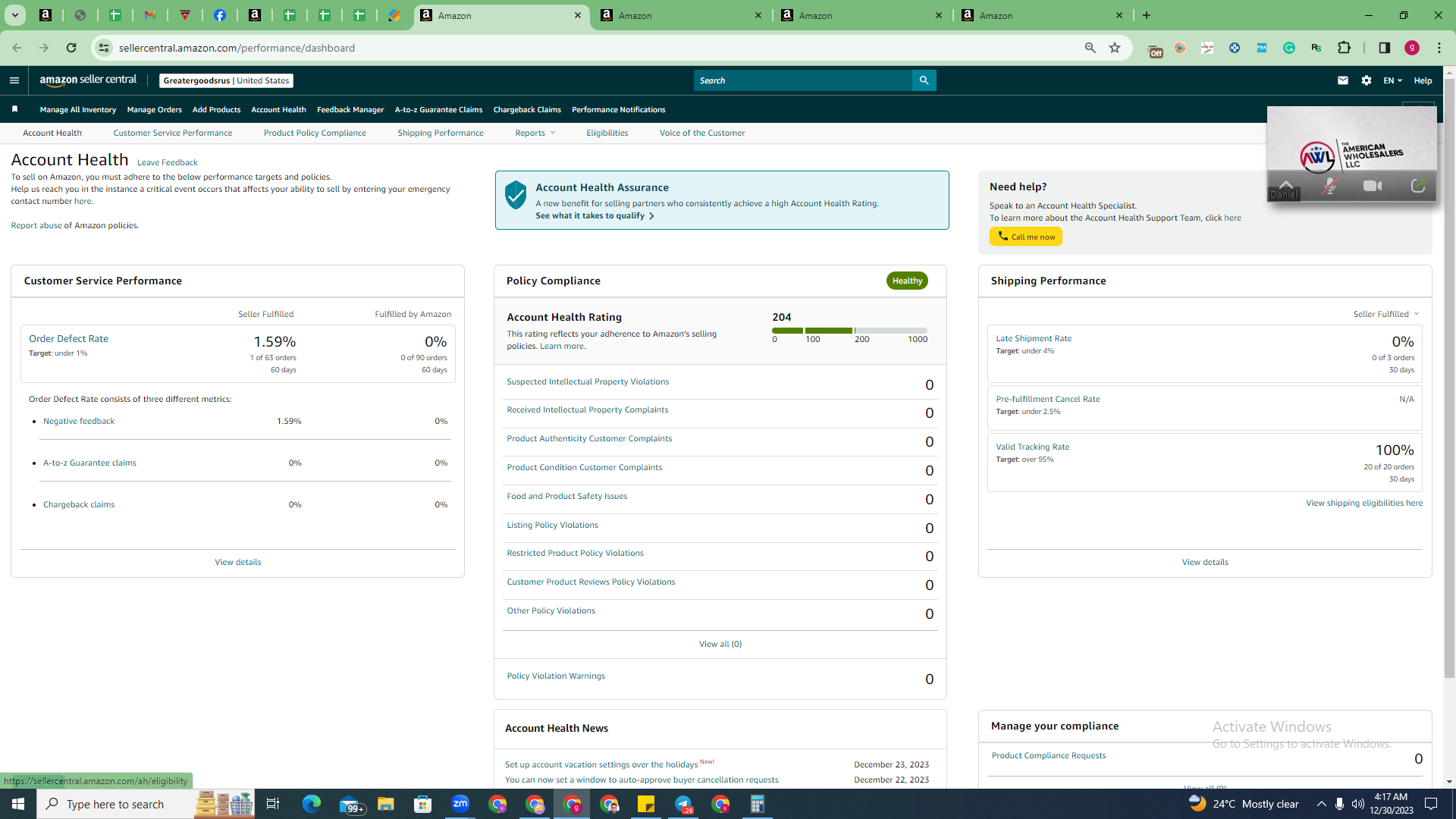
Task: Go to Manage All Inventory
Action: click(x=78, y=109)
